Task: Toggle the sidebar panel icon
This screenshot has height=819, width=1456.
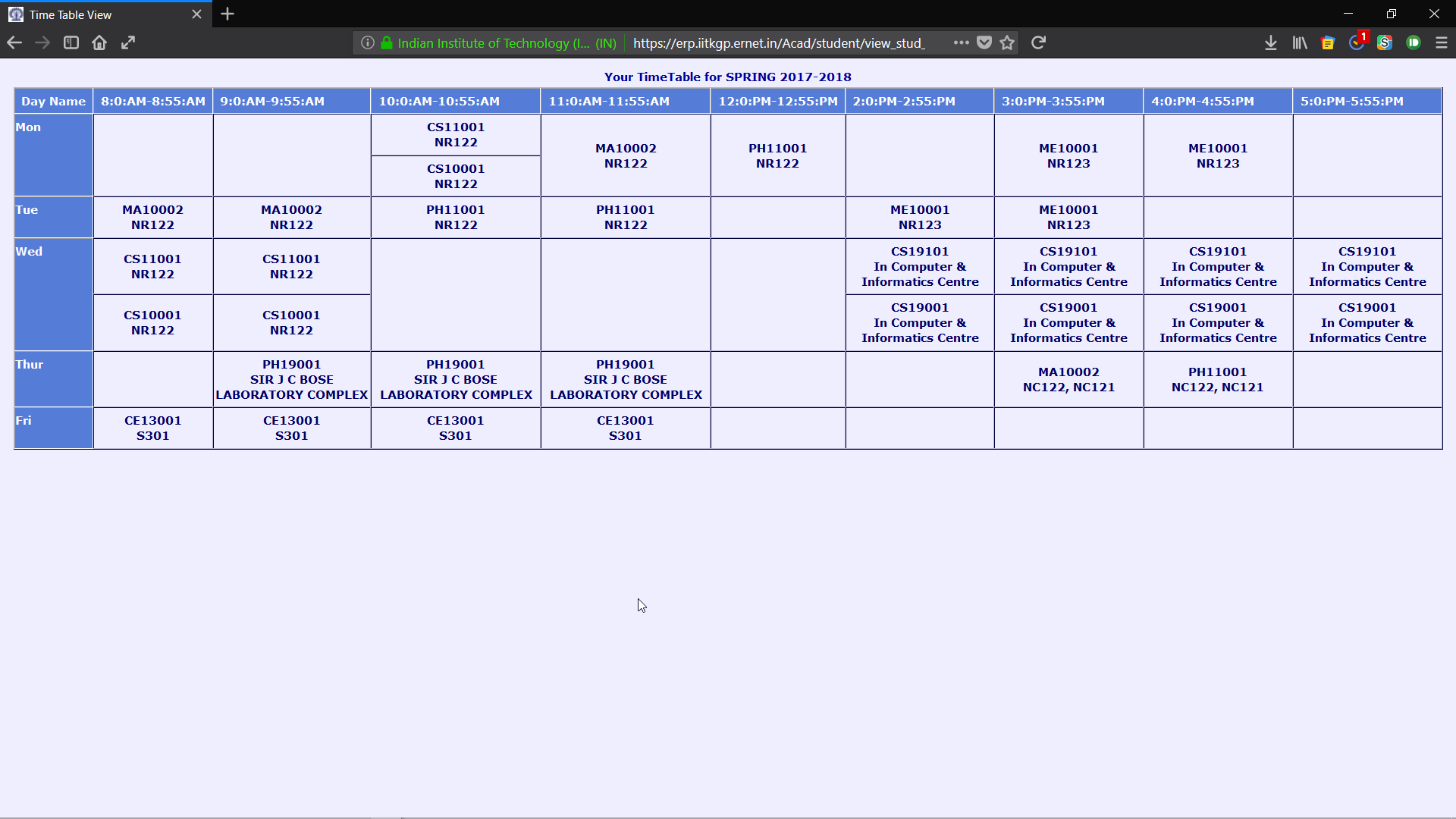Action: coord(71,43)
